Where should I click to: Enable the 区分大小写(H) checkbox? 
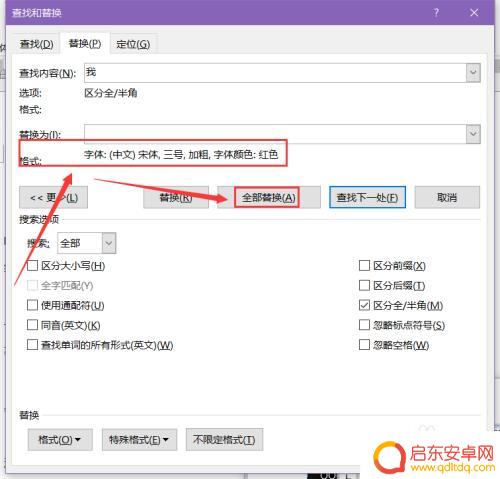pos(32,266)
